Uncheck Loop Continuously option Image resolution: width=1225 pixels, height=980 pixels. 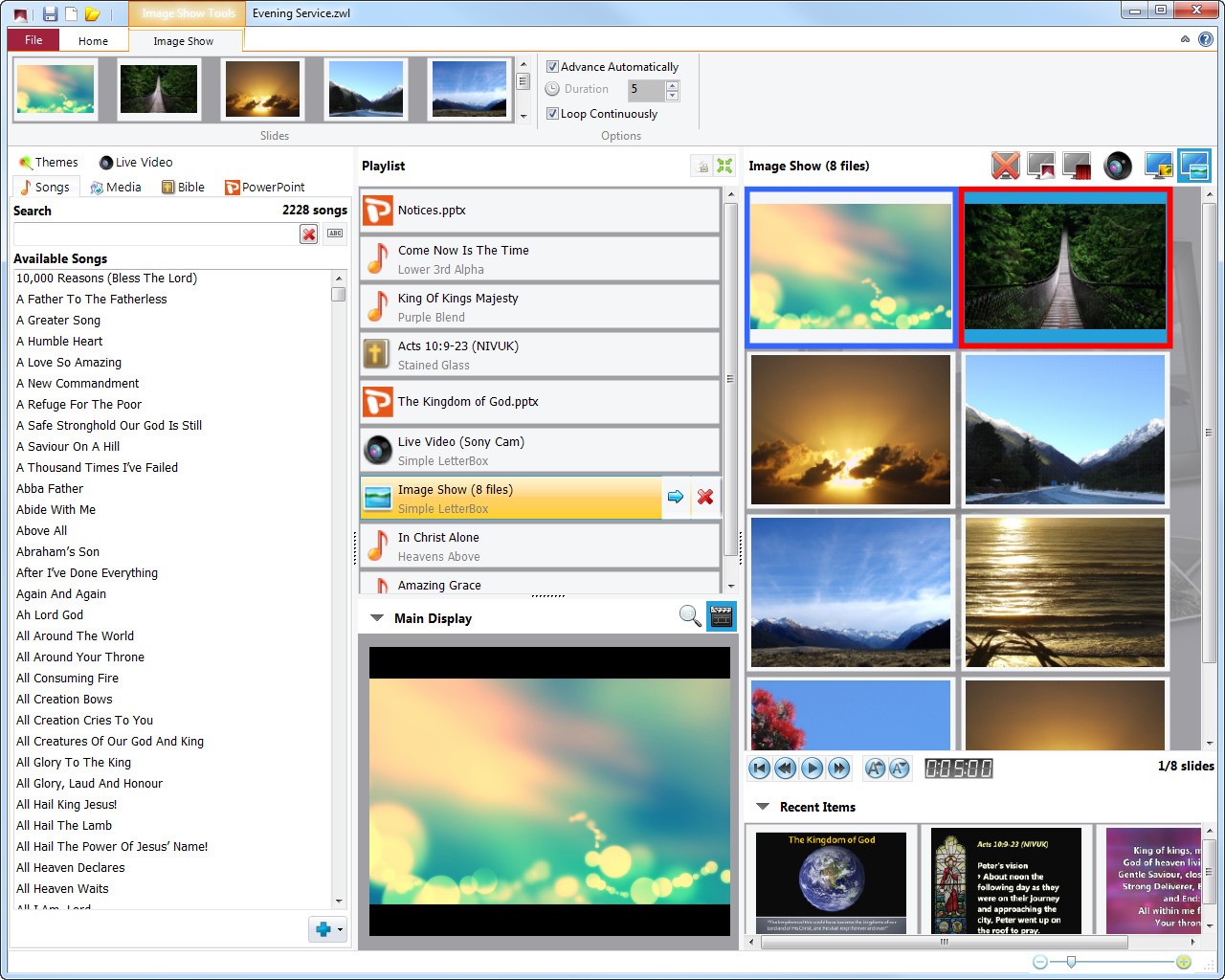552,114
